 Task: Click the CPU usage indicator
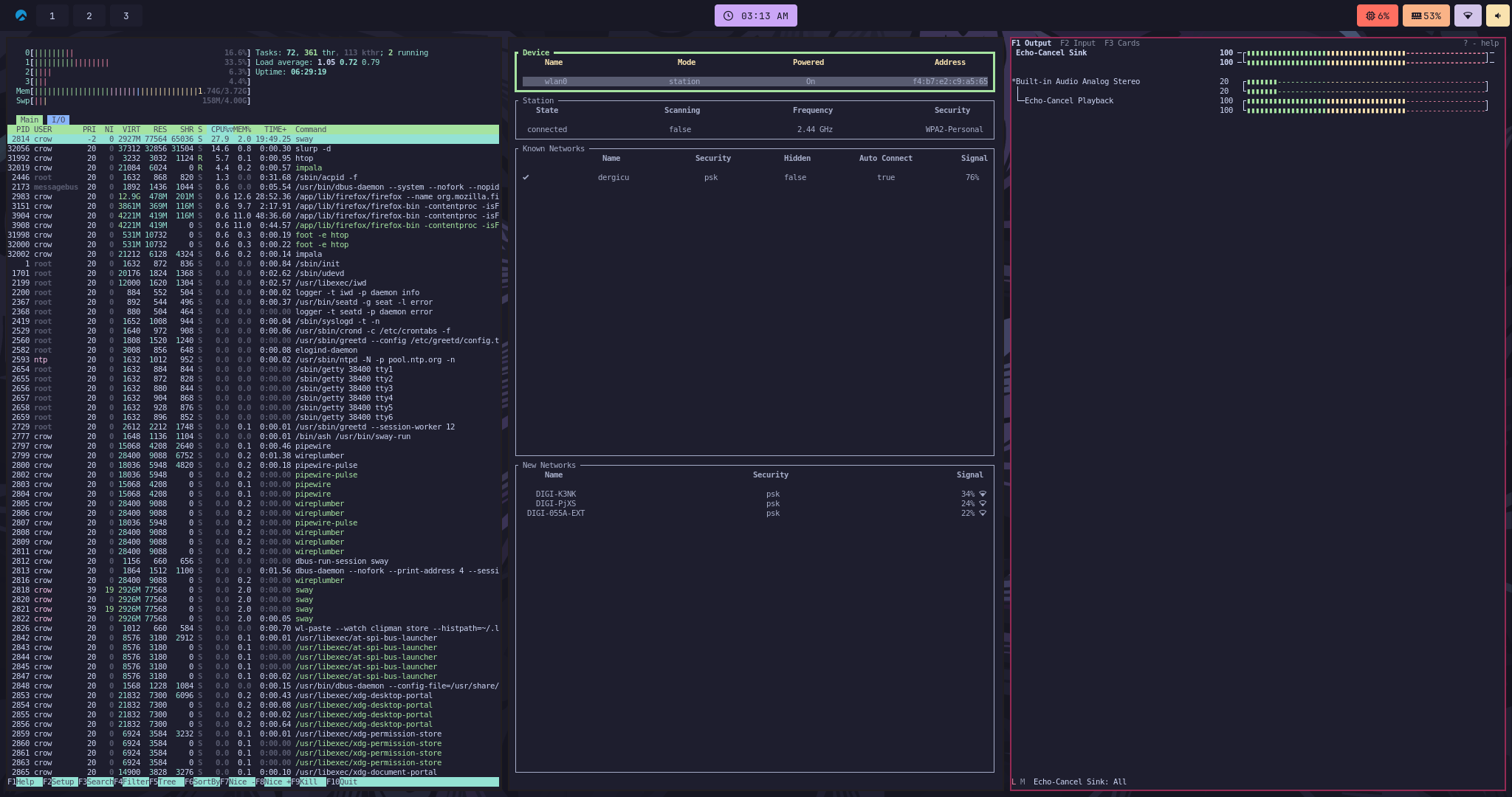point(1377,15)
